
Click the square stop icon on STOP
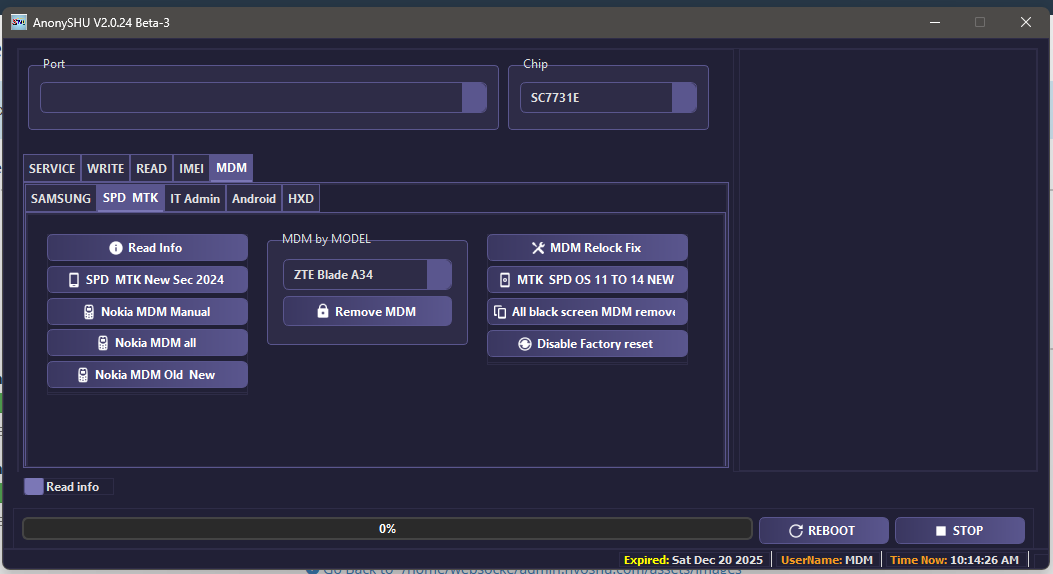[x=941, y=531]
